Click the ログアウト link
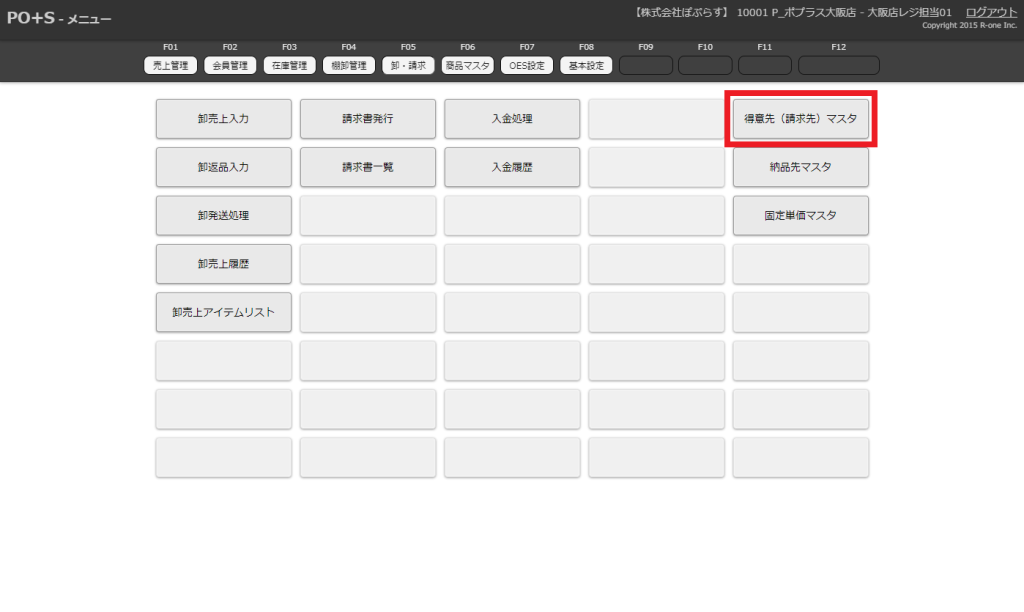 pos(991,12)
